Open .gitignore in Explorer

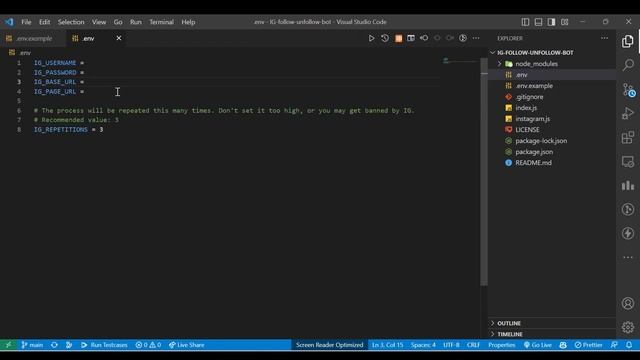click(529, 97)
